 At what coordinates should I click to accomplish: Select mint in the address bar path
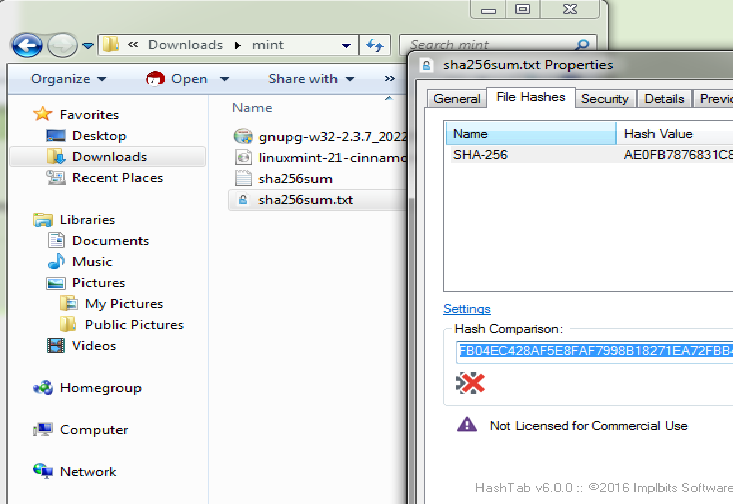268,45
